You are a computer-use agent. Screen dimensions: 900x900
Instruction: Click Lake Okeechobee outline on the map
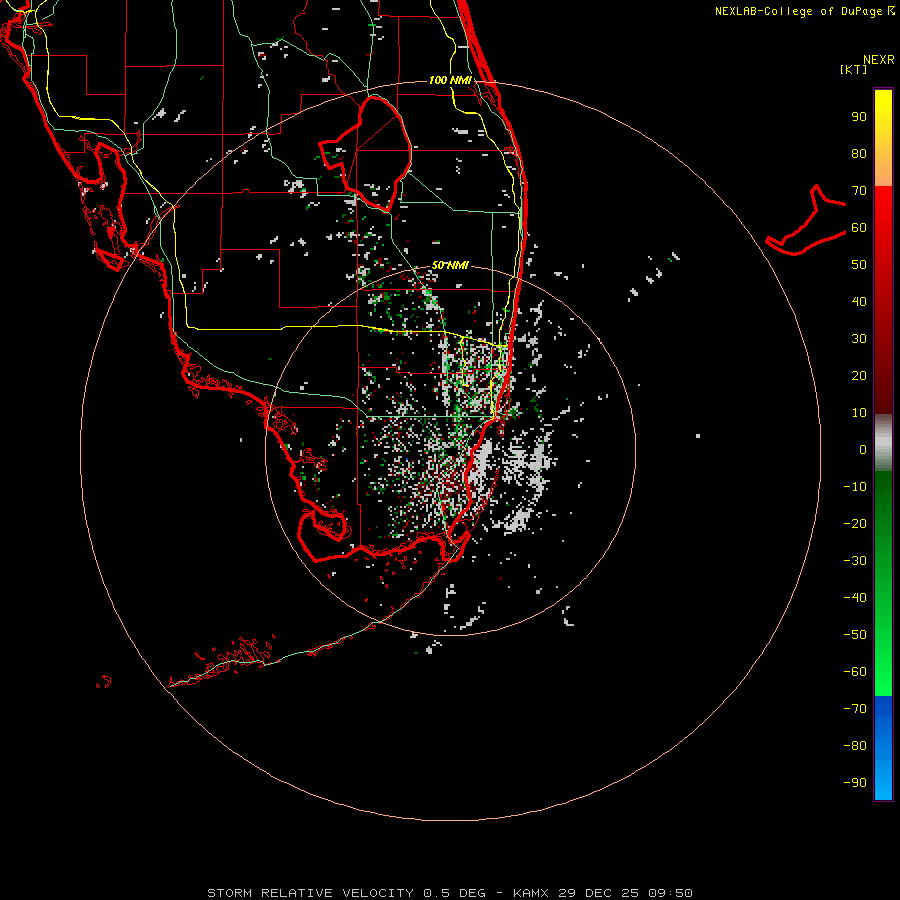(x=366, y=153)
